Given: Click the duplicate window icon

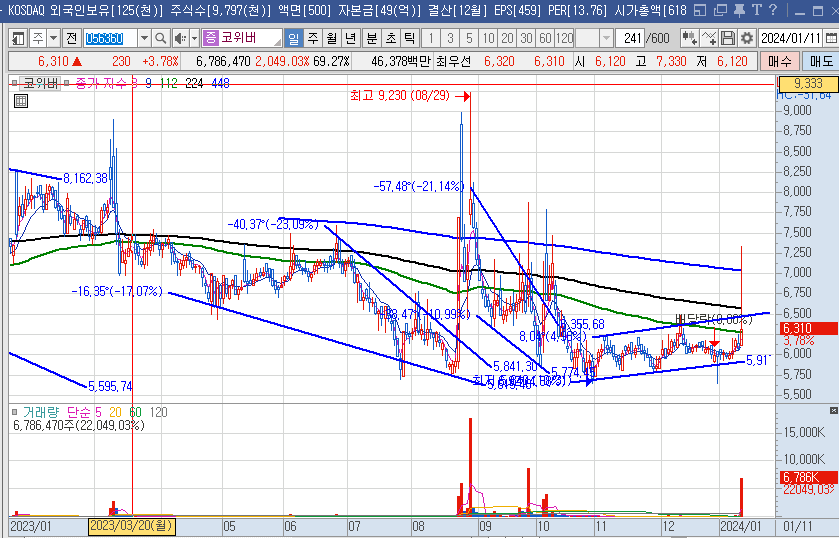Looking at the screenshot, I should 721,10.
